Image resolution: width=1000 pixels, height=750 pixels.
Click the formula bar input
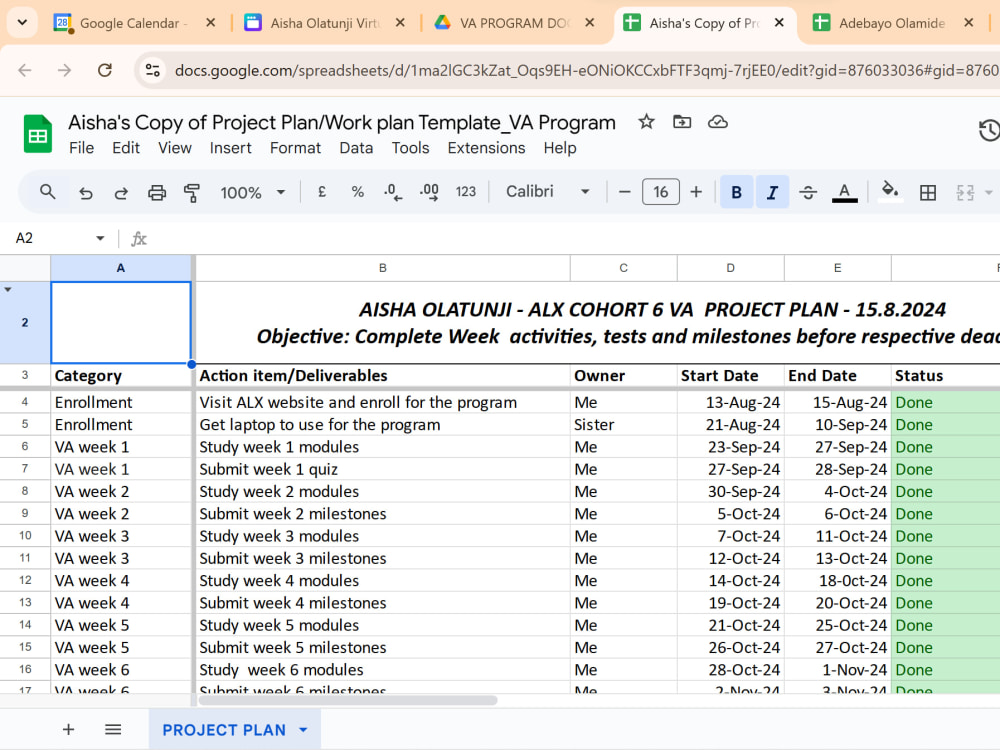point(574,239)
